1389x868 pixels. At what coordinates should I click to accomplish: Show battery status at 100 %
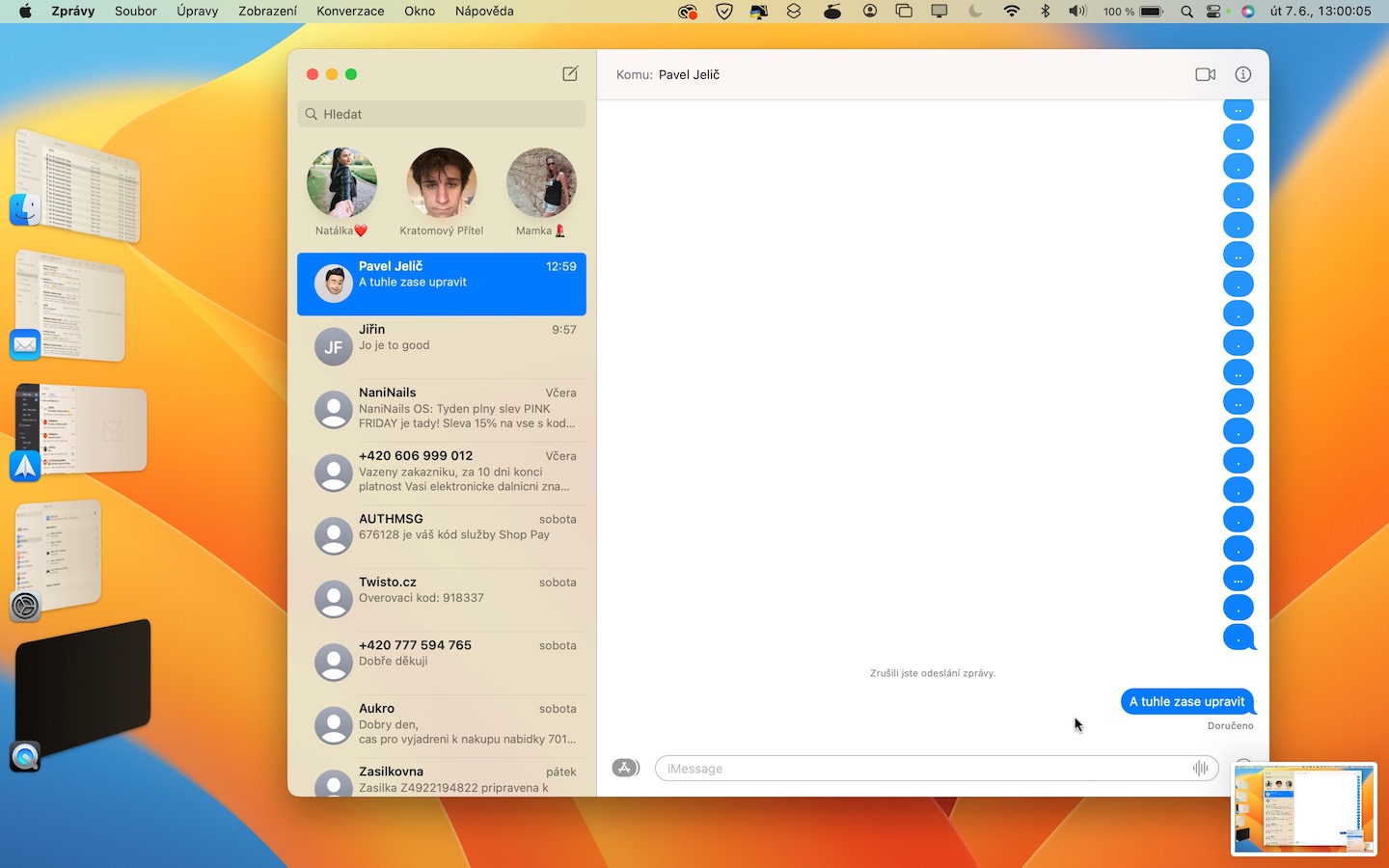pos(1133,12)
